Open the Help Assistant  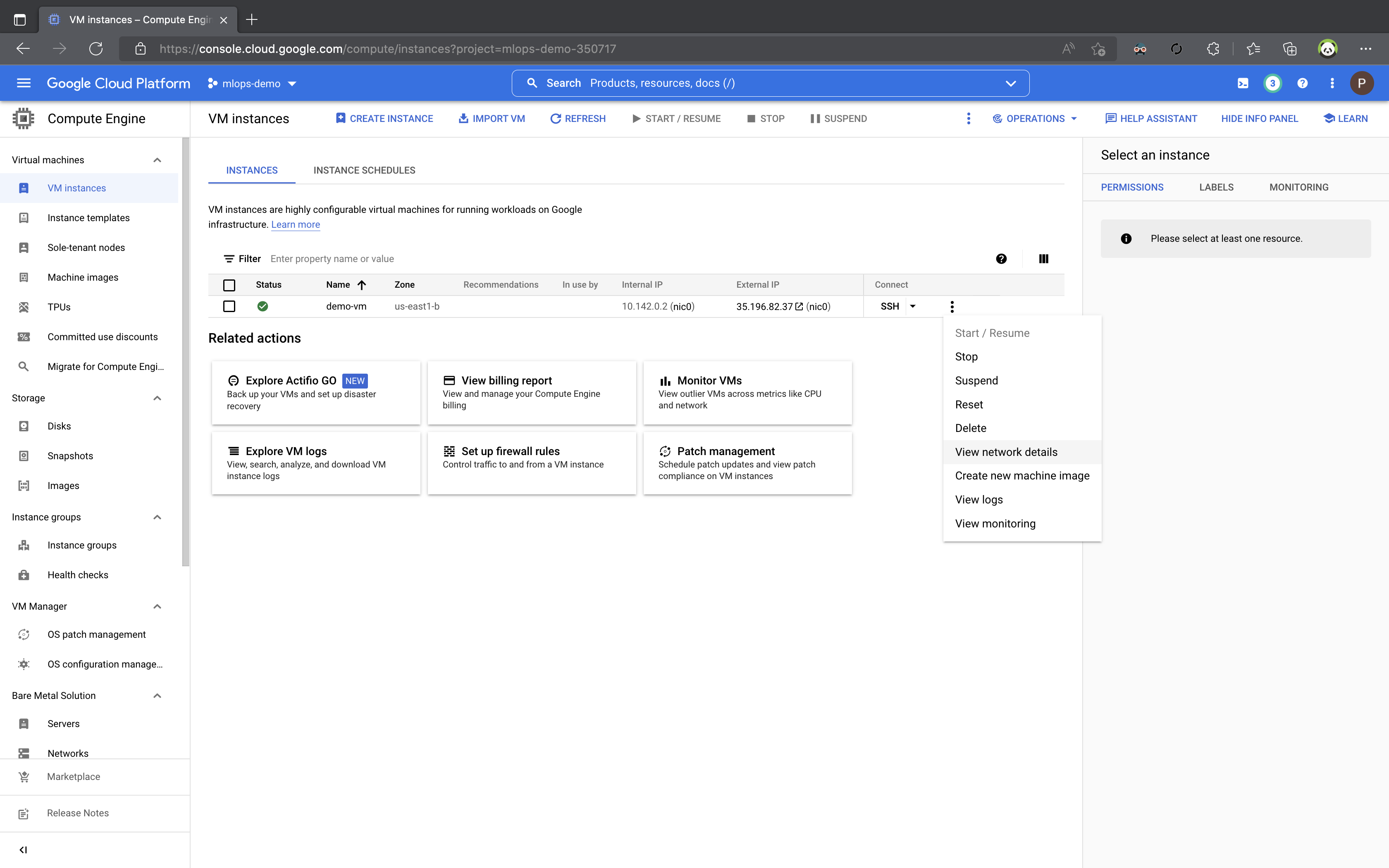pos(1151,118)
